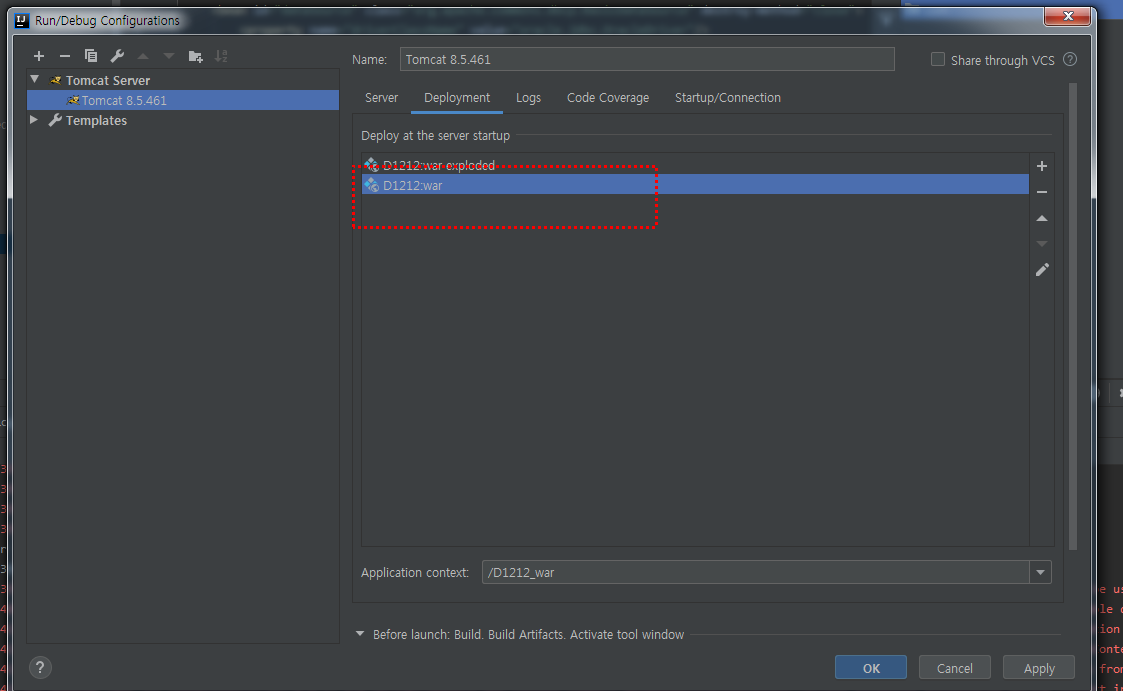Go to Code Coverage tab
Image resolution: width=1123 pixels, height=691 pixels.
608,97
